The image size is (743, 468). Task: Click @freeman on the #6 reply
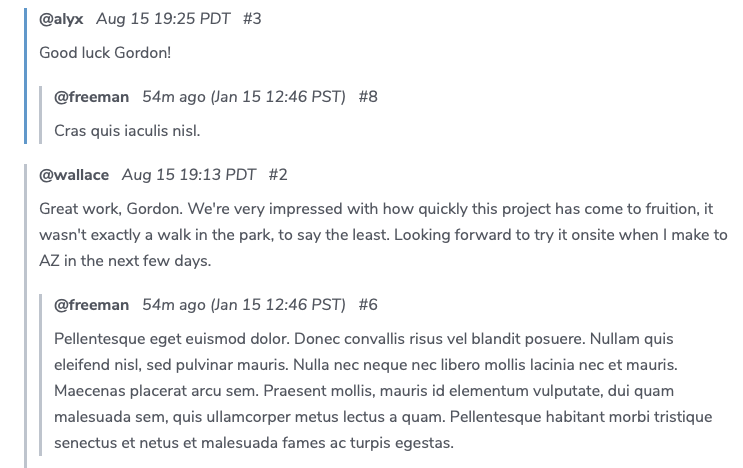[91, 305]
